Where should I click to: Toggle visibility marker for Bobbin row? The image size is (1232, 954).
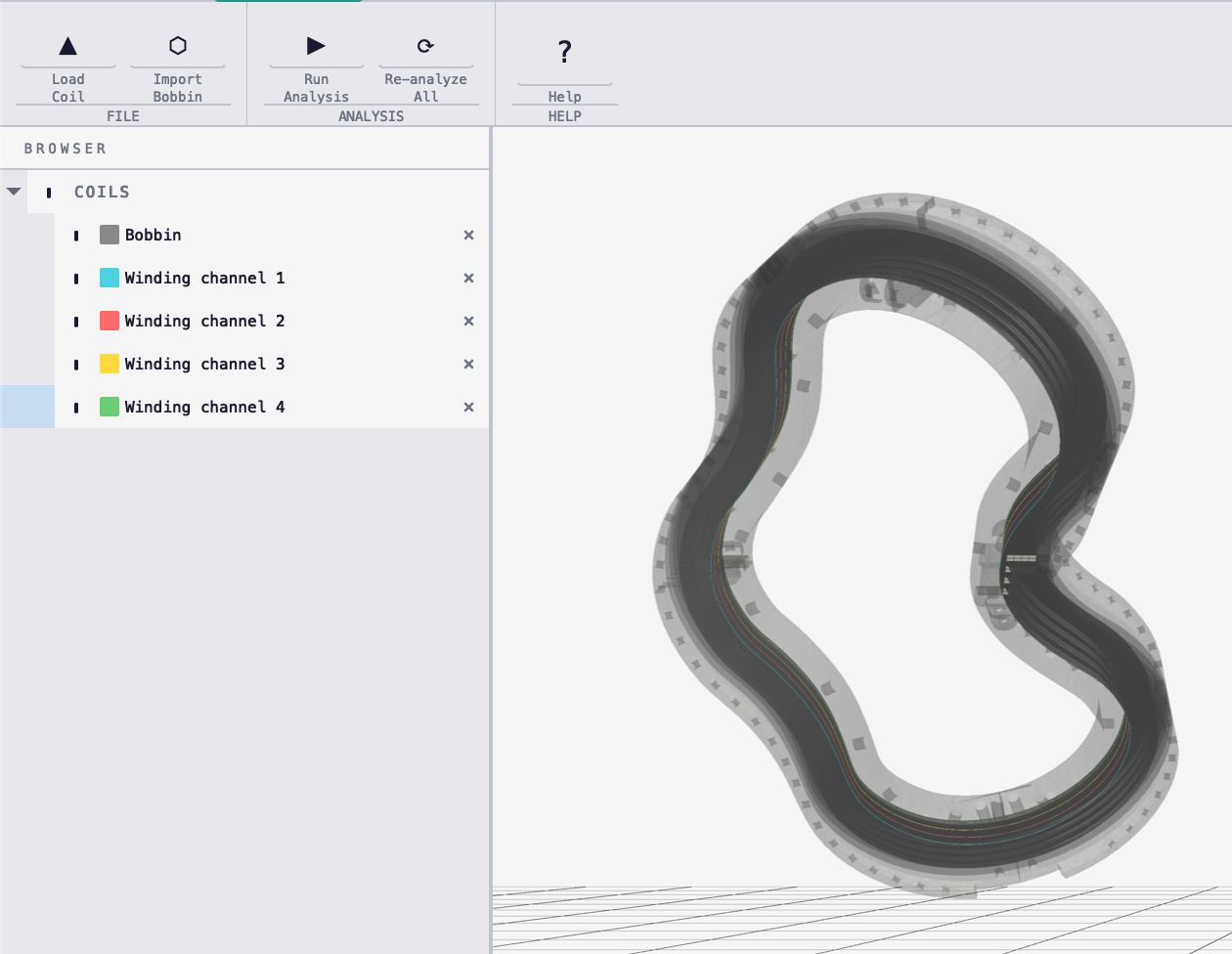point(76,236)
